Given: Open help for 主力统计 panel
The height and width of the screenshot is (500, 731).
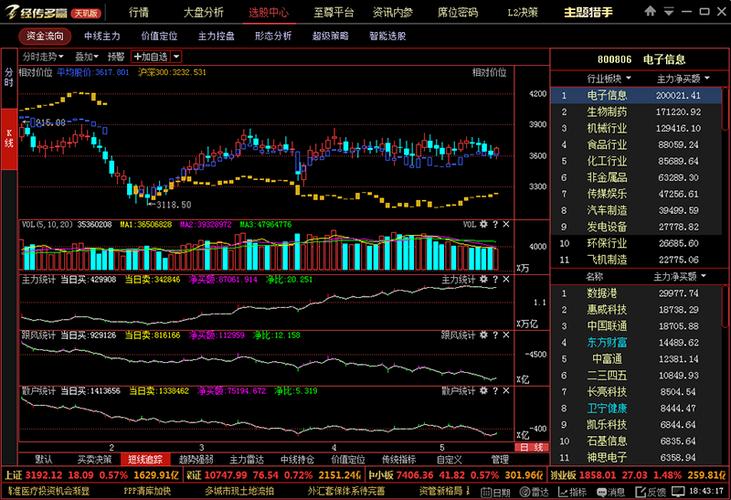Looking at the screenshot, I should tap(495, 279).
